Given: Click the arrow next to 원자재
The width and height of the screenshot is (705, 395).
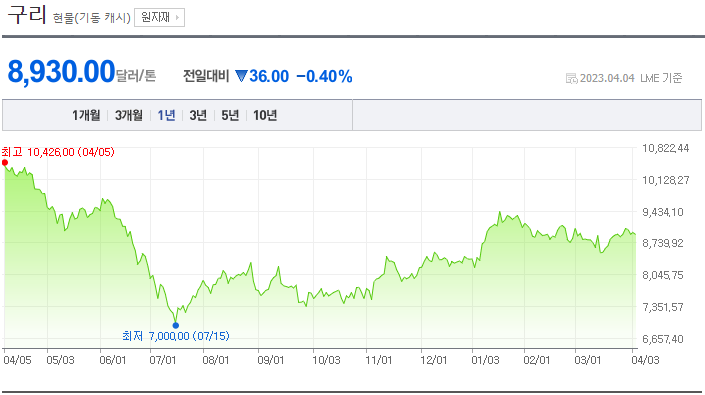Looking at the screenshot, I should pos(178,18).
